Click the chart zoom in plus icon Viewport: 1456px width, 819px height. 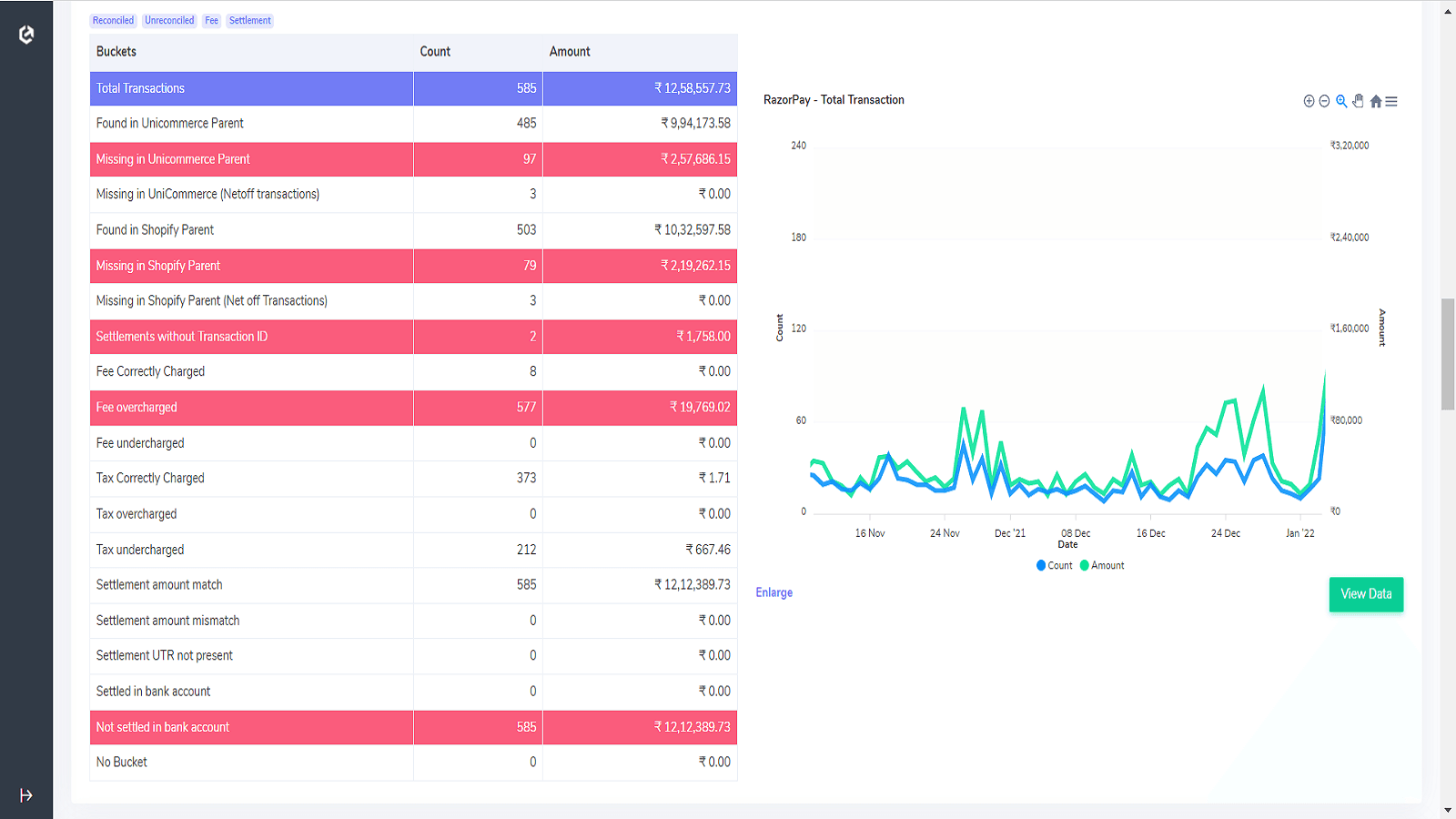1309,101
